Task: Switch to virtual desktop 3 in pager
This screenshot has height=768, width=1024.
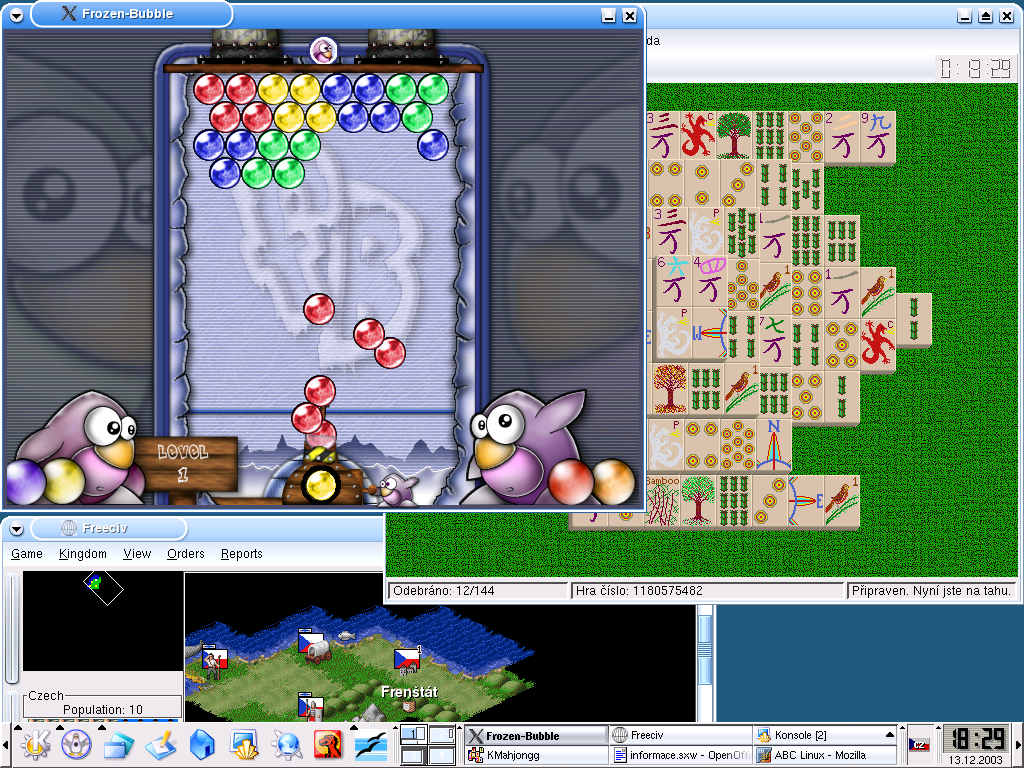Action: click(413, 756)
